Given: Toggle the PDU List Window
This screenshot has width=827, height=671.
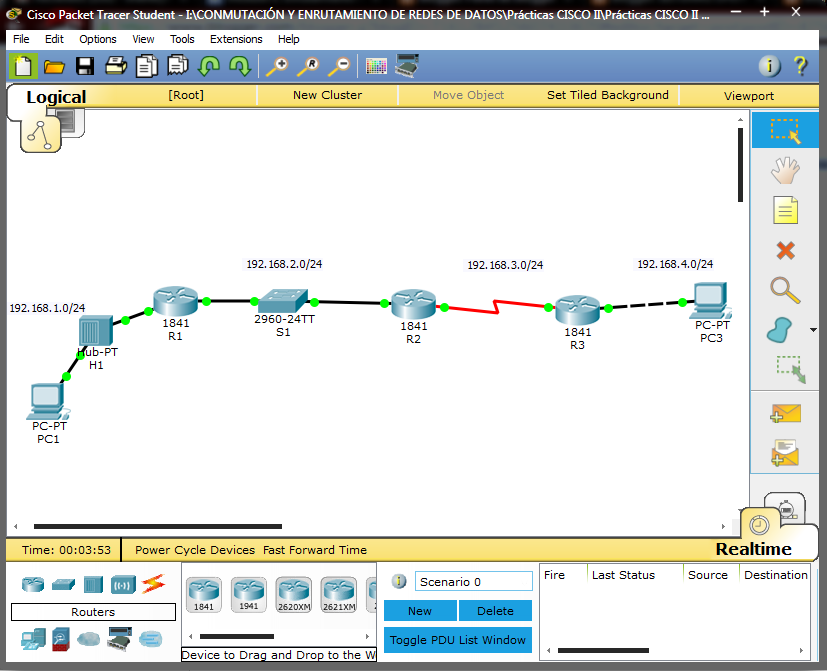Looking at the screenshot, I should coord(457,640).
